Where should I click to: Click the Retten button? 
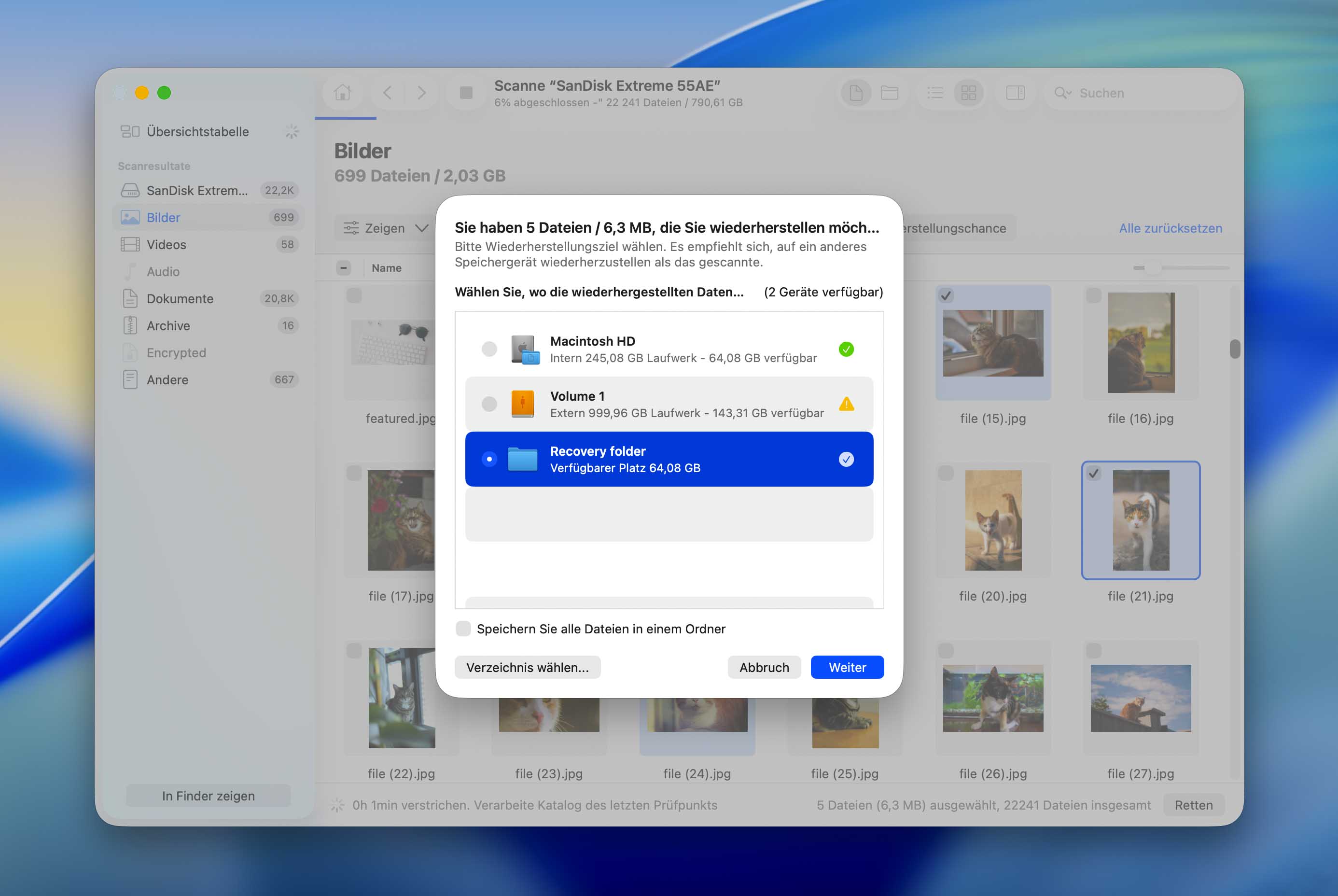point(1194,805)
